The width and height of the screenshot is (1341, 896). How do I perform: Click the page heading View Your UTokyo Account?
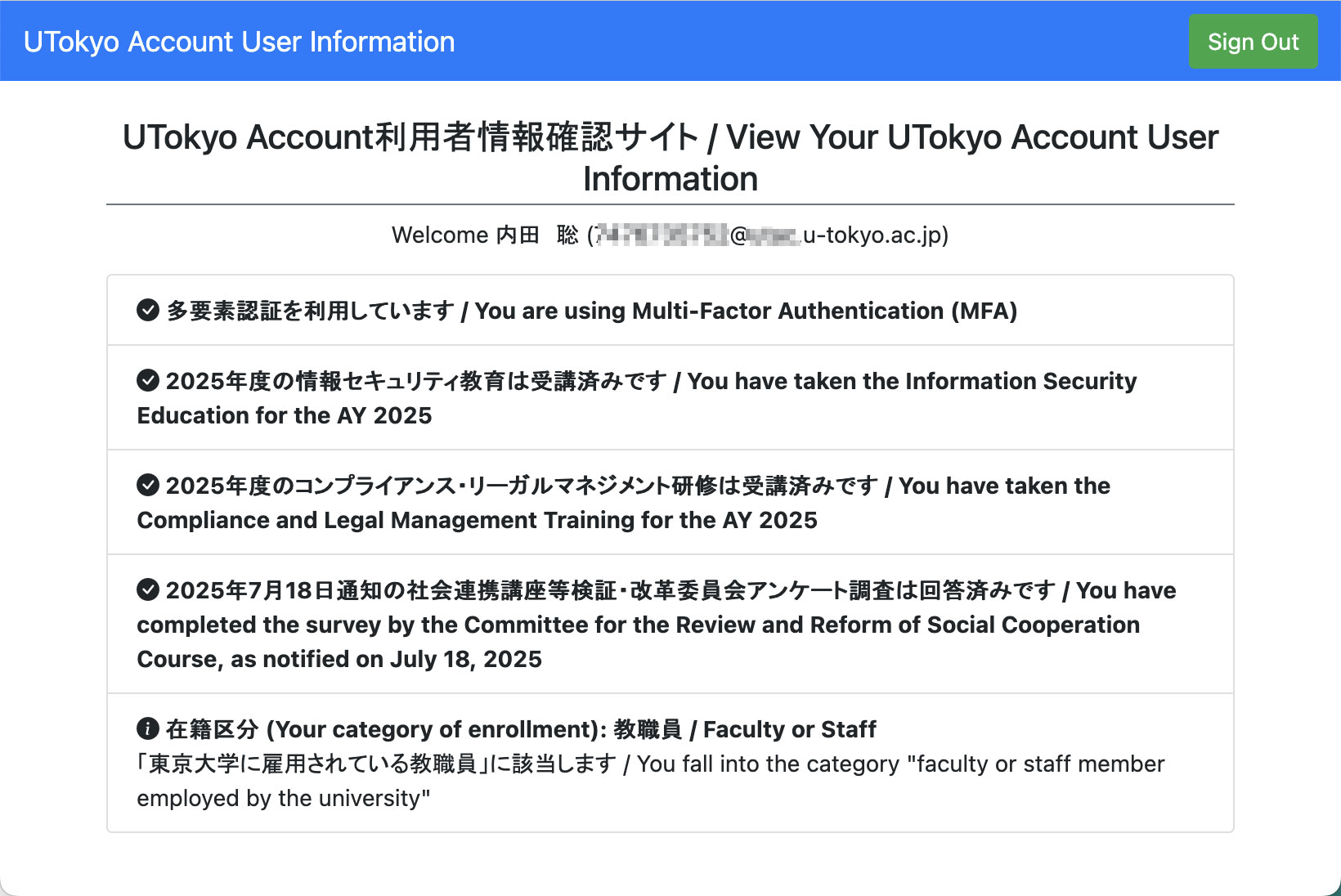pyautogui.click(x=670, y=158)
